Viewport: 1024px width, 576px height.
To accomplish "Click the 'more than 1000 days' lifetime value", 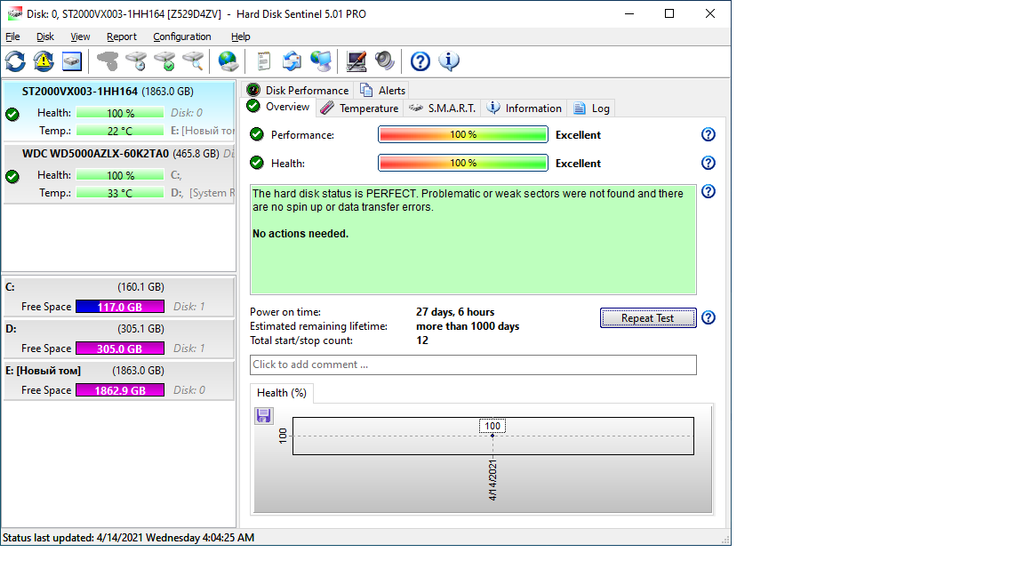I will (x=468, y=326).
